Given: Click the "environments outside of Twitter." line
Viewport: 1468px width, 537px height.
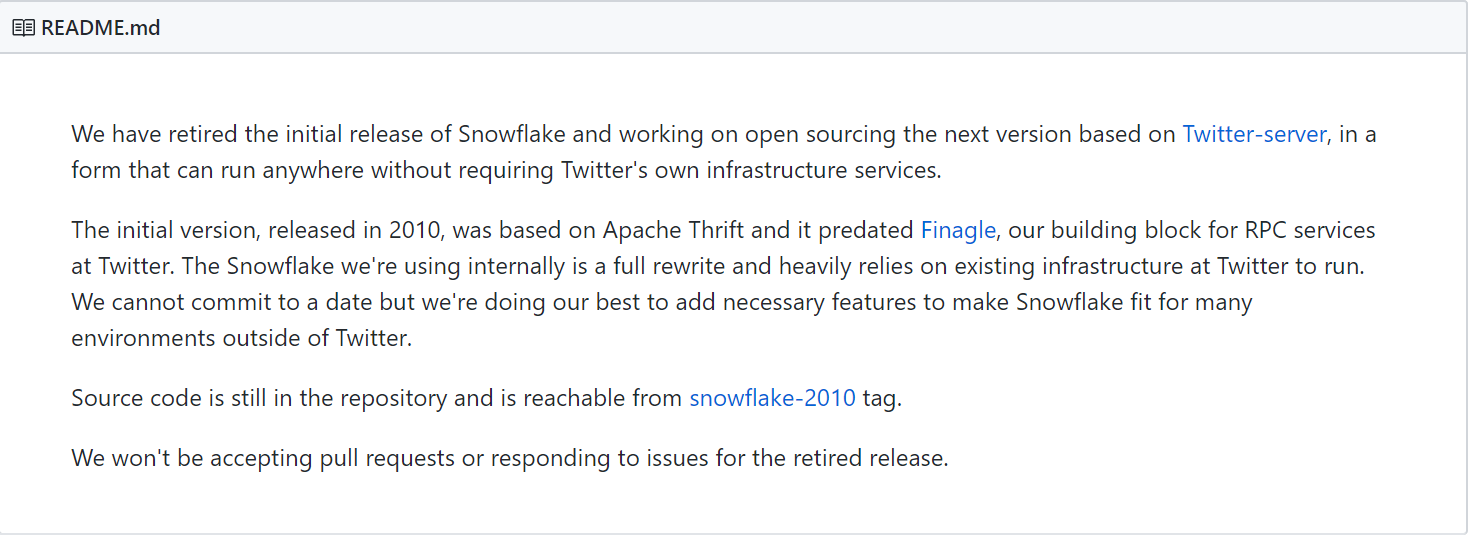Looking at the screenshot, I should click(241, 338).
